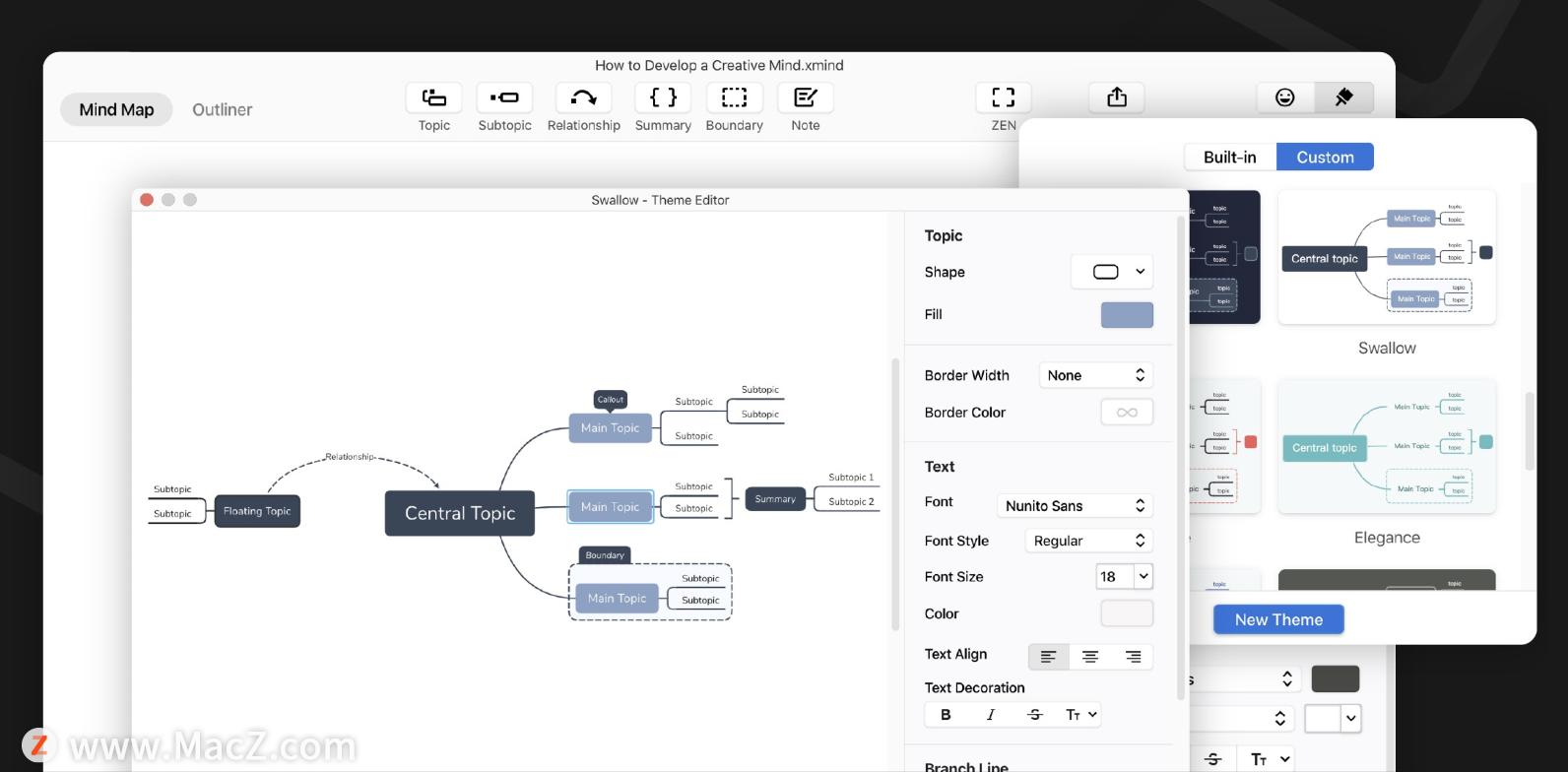Switch to the Outliner view
1568x772 pixels.
[222, 109]
